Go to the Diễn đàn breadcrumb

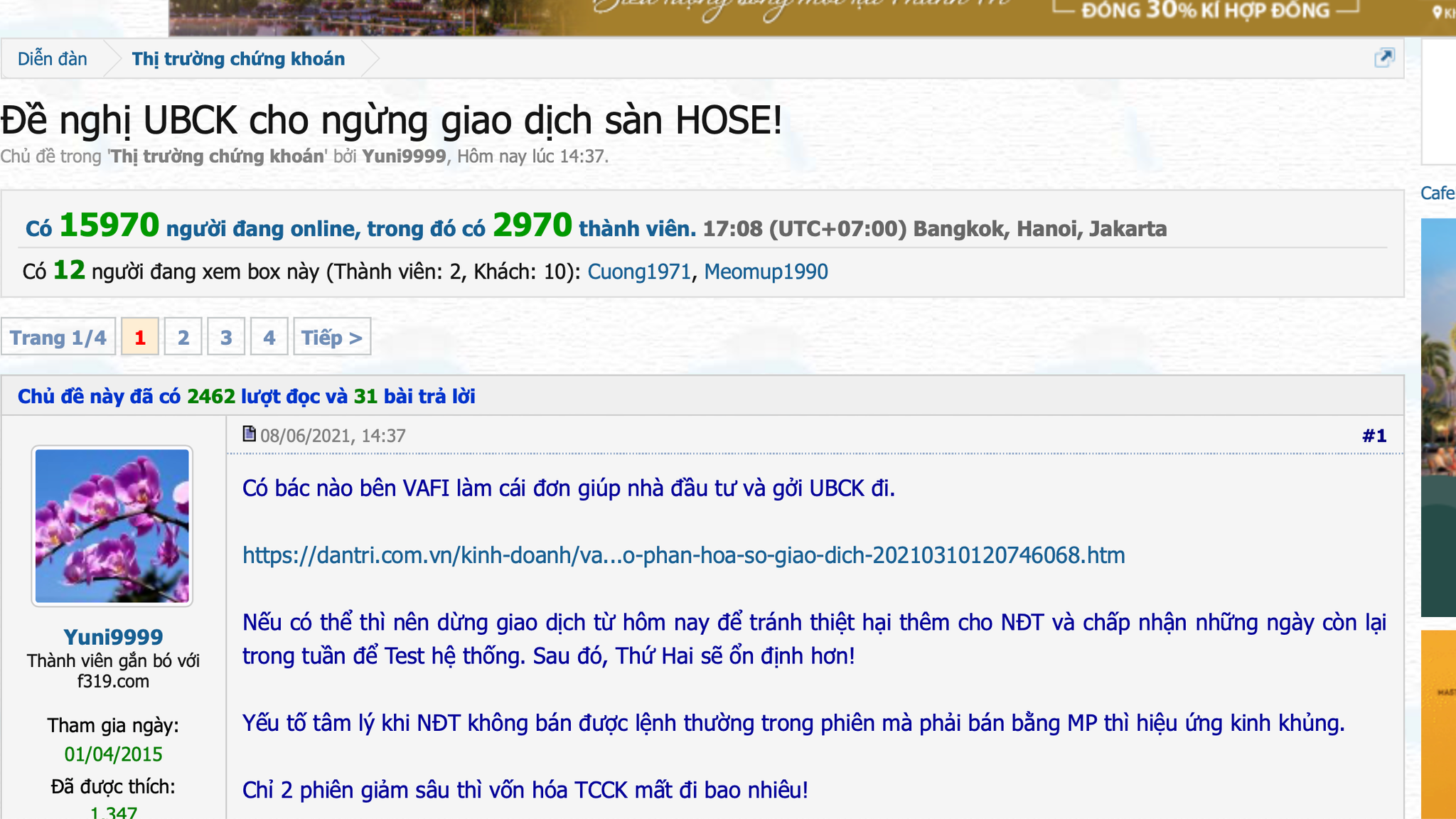(53, 59)
